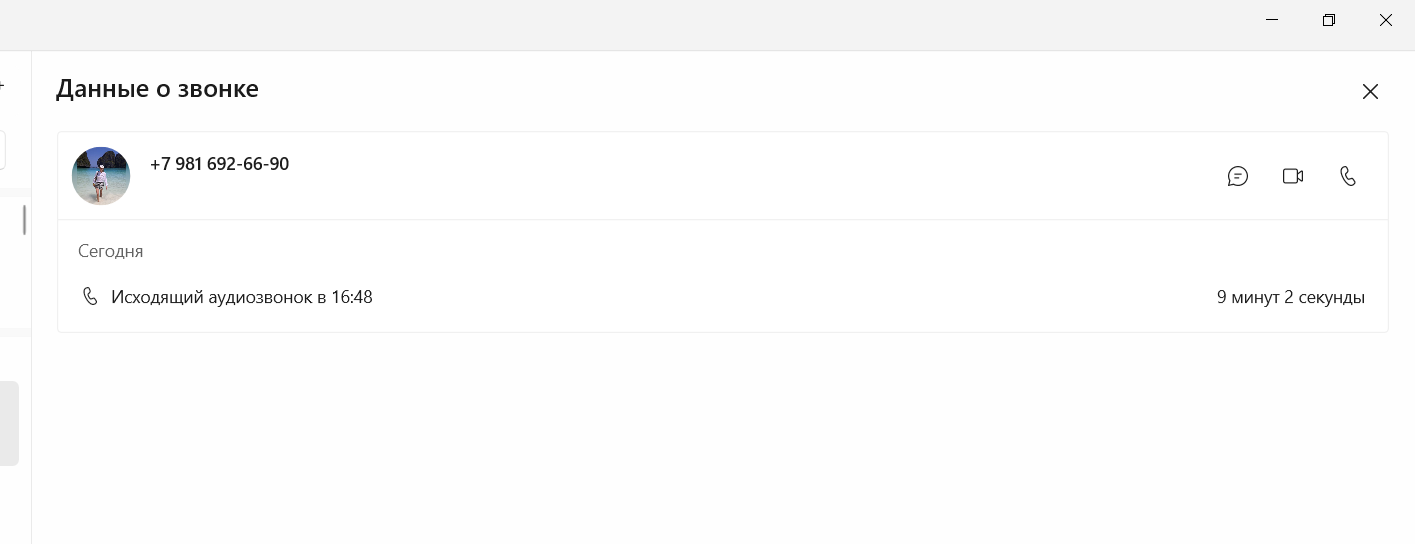Click the Сегодня date label
The image size is (1415, 544).
(x=111, y=251)
